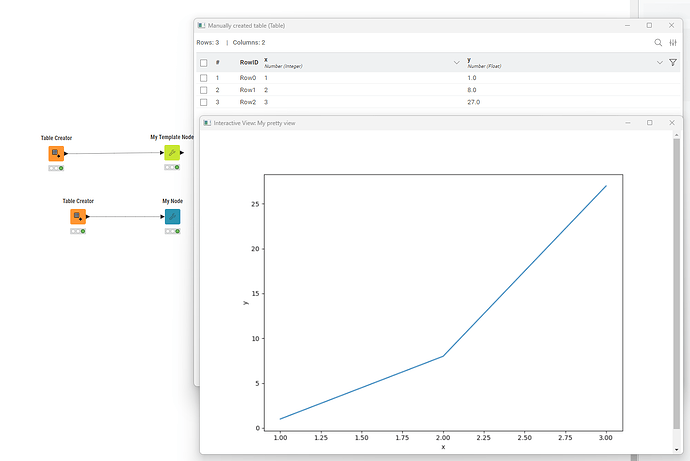Expand the y column dropdown arrow

coord(660,62)
